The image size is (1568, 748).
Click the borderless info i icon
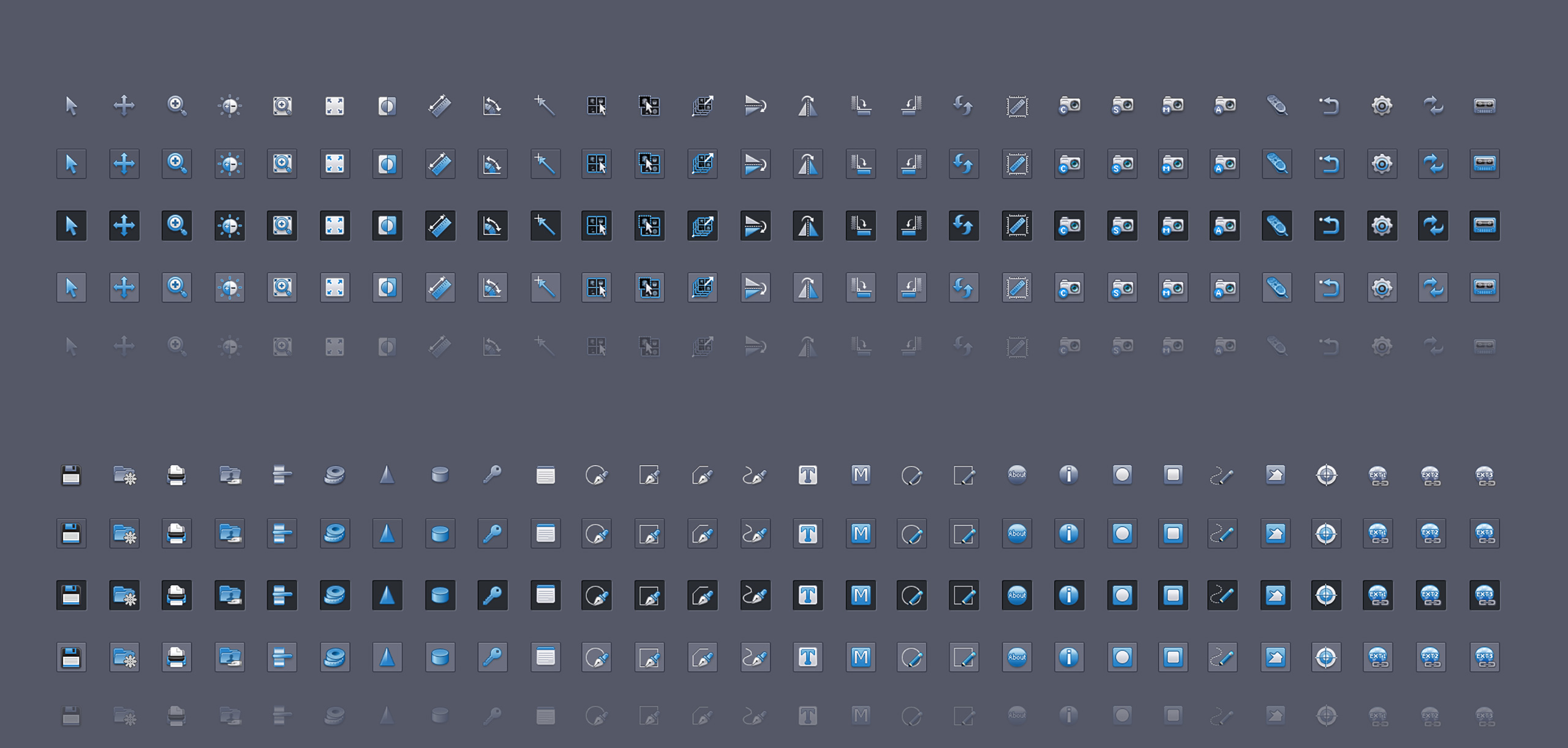click(x=1069, y=475)
